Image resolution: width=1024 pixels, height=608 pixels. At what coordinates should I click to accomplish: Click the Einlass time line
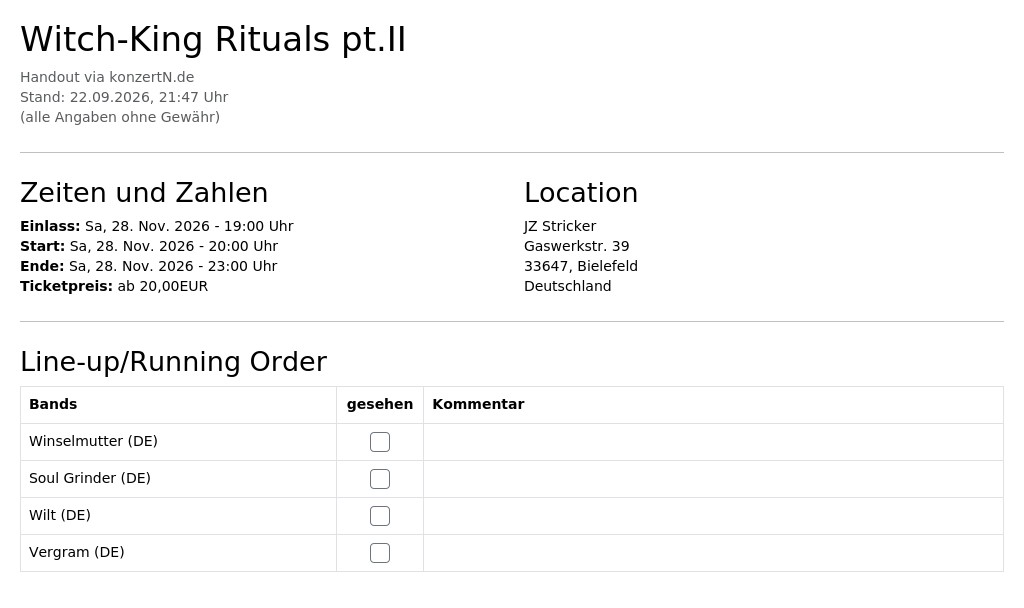click(x=157, y=226)
